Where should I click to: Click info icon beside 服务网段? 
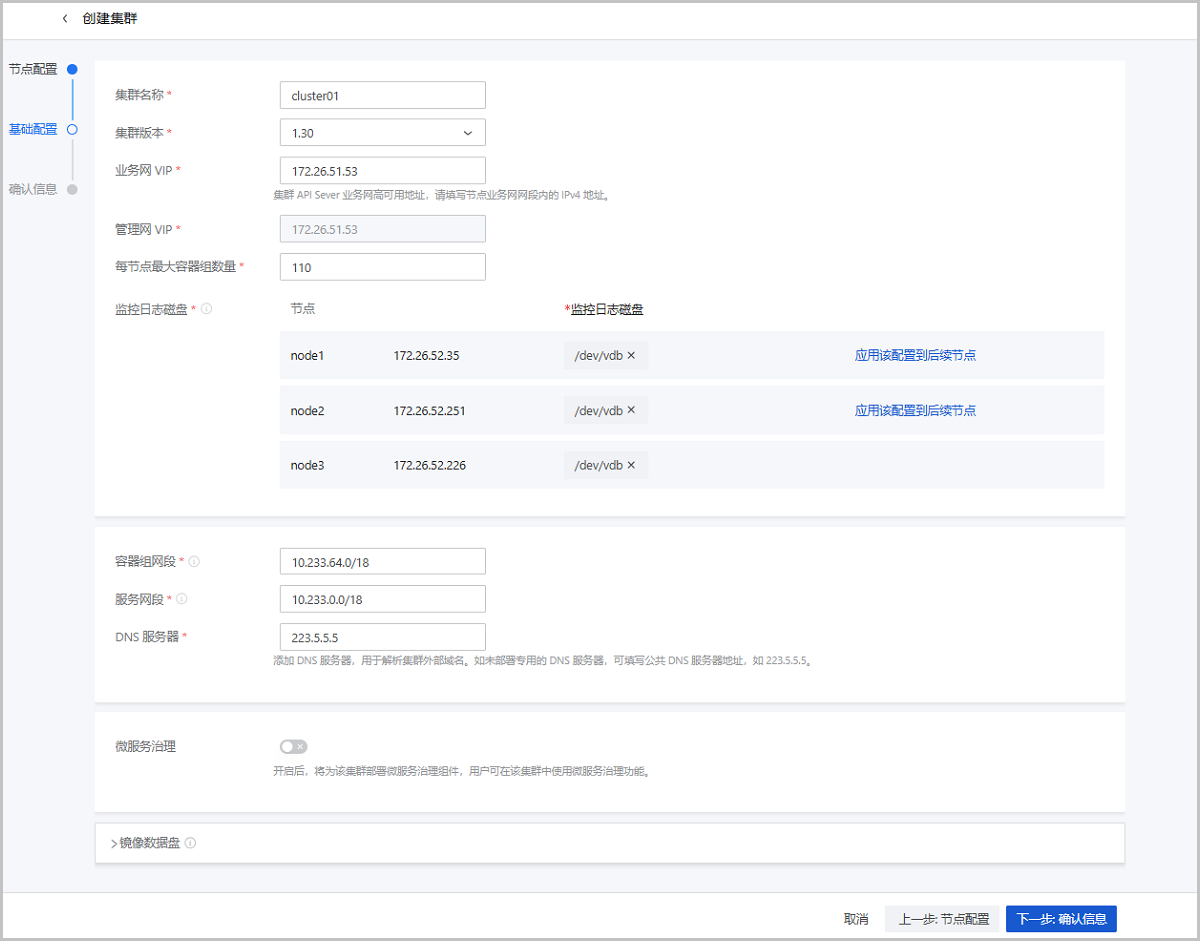click(x=182, y=600)
